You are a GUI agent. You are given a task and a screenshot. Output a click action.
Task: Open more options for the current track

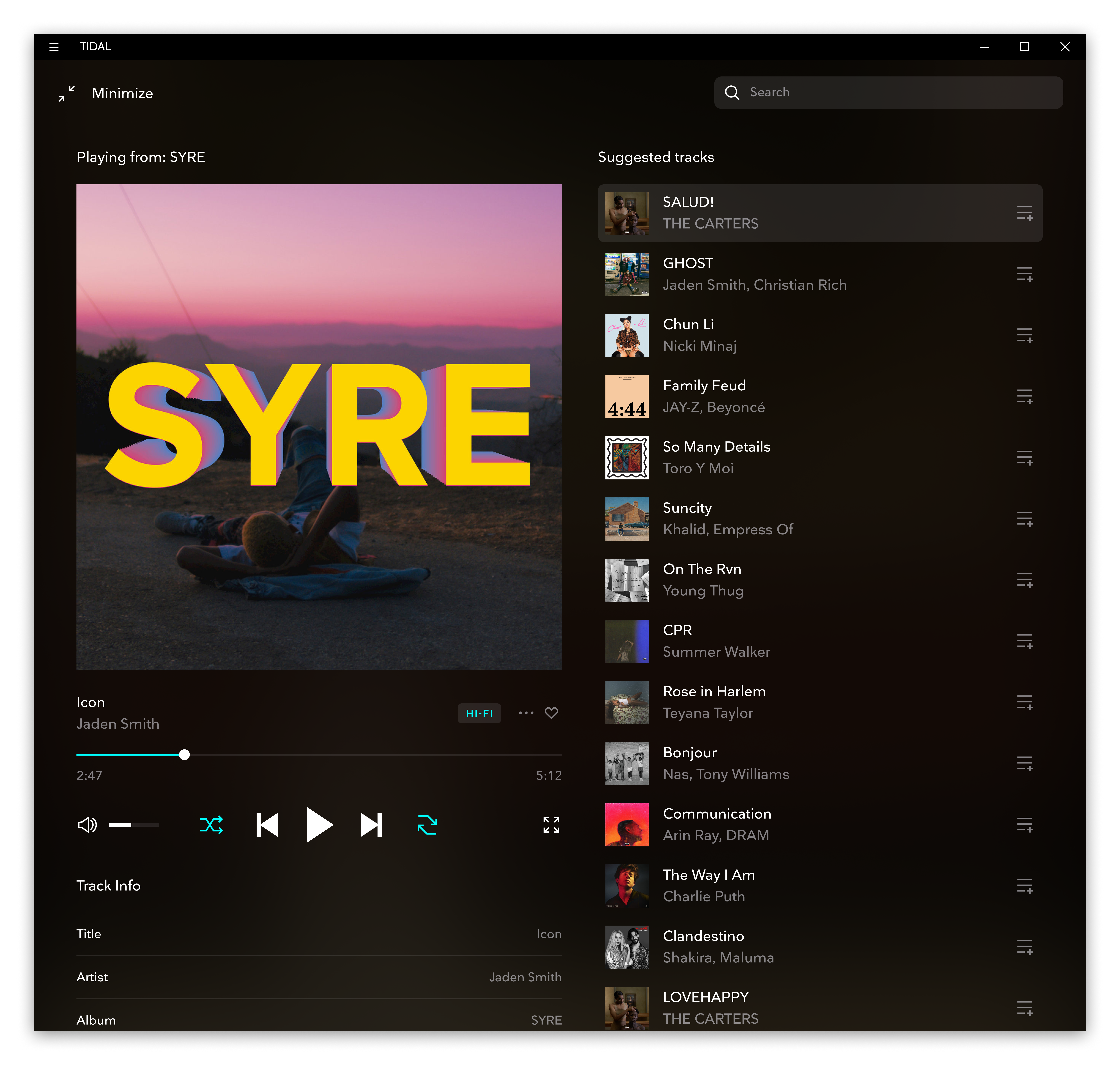tap(526, 713)
